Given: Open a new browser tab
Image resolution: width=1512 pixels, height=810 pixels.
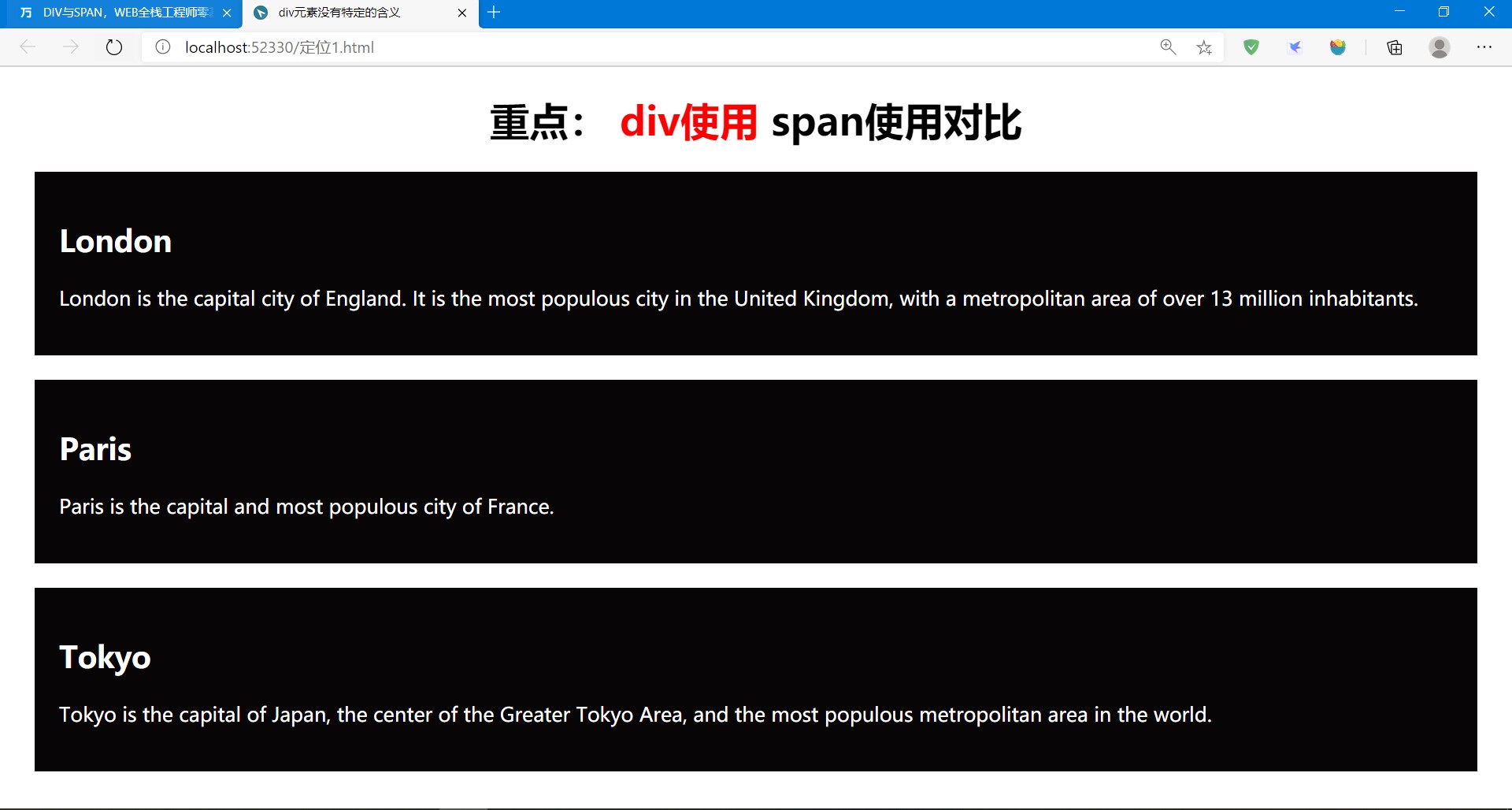Looking at the screenshot, I should 494,13.
